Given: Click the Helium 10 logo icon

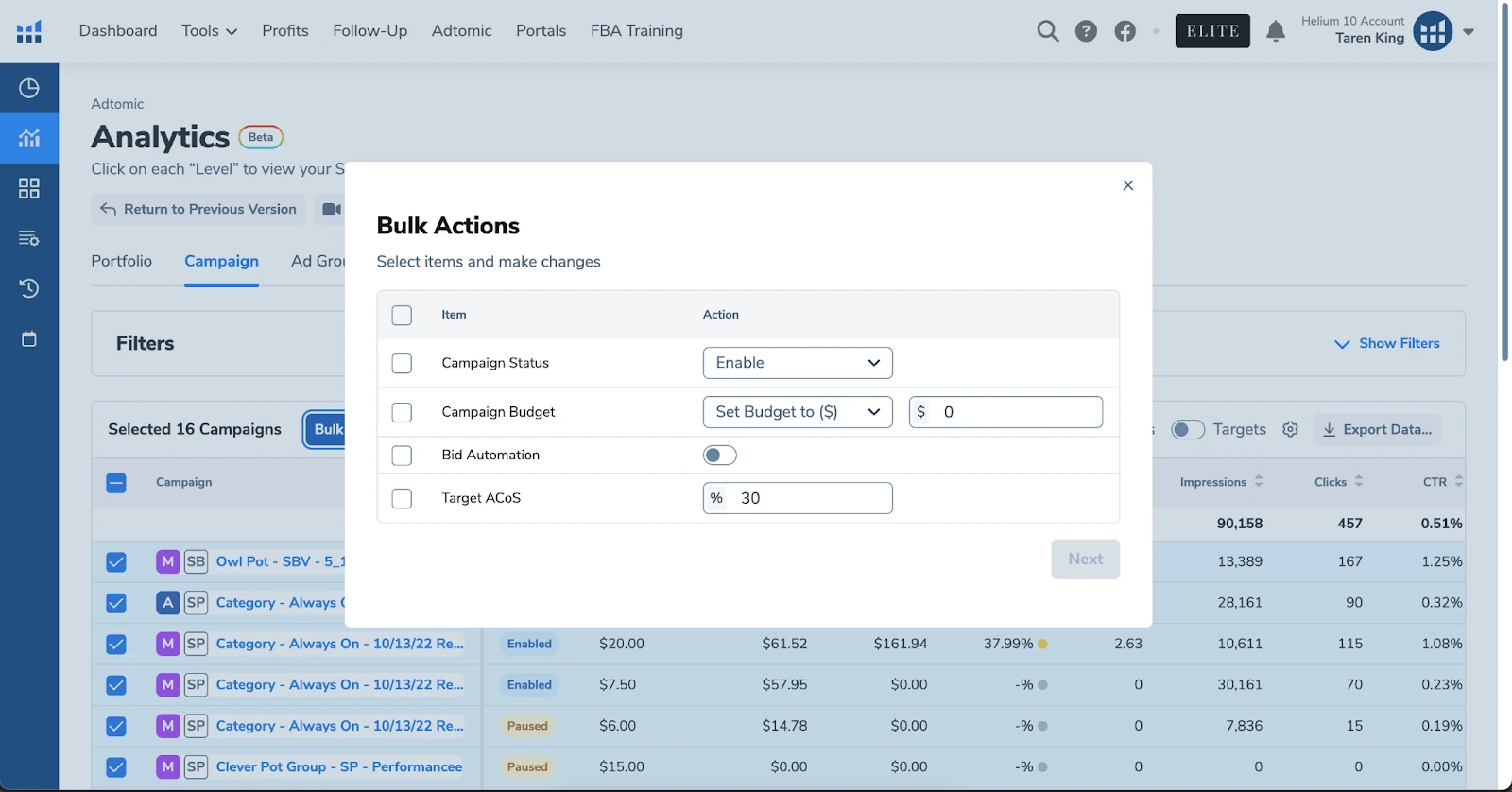Looking at the screenshot, I should (x=29, y=31).
